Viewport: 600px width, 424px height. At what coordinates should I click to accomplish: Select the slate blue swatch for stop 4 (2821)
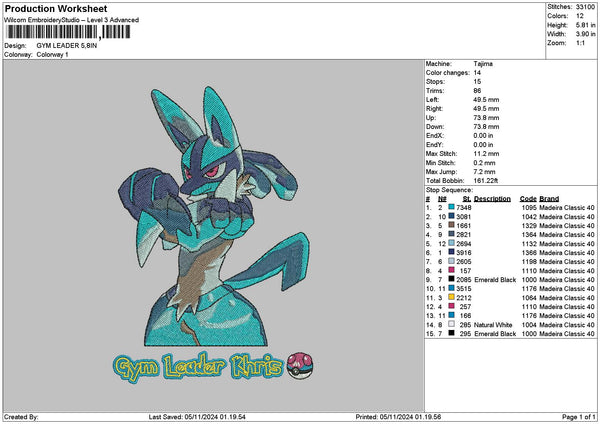coord(452,234)
